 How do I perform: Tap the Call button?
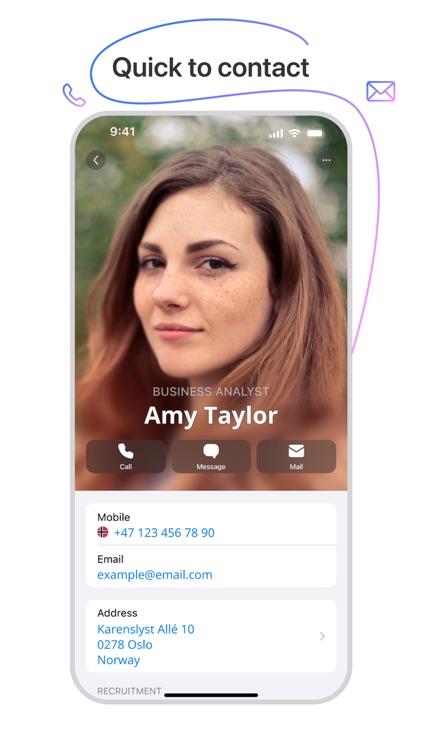(126, 457)
